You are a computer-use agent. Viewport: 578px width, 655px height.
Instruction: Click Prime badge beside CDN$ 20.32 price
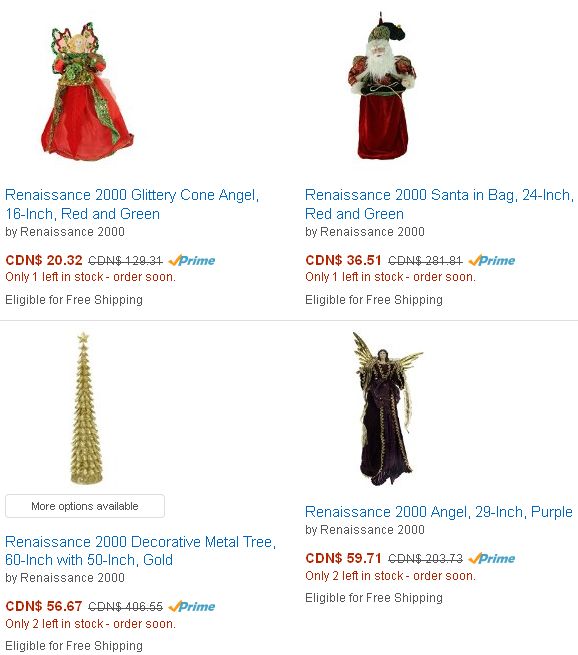192,260
